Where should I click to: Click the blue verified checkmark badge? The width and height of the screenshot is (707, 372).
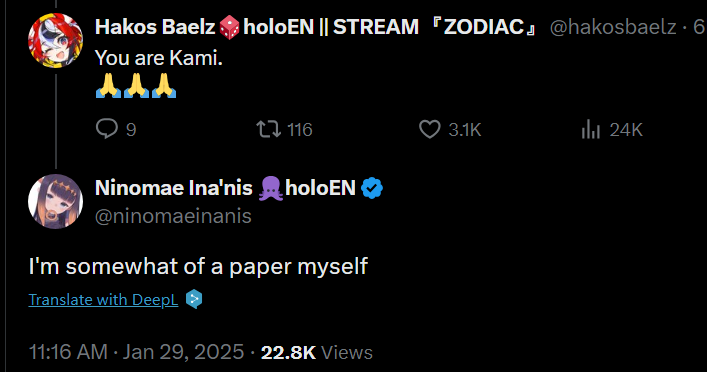coord(372,188)
